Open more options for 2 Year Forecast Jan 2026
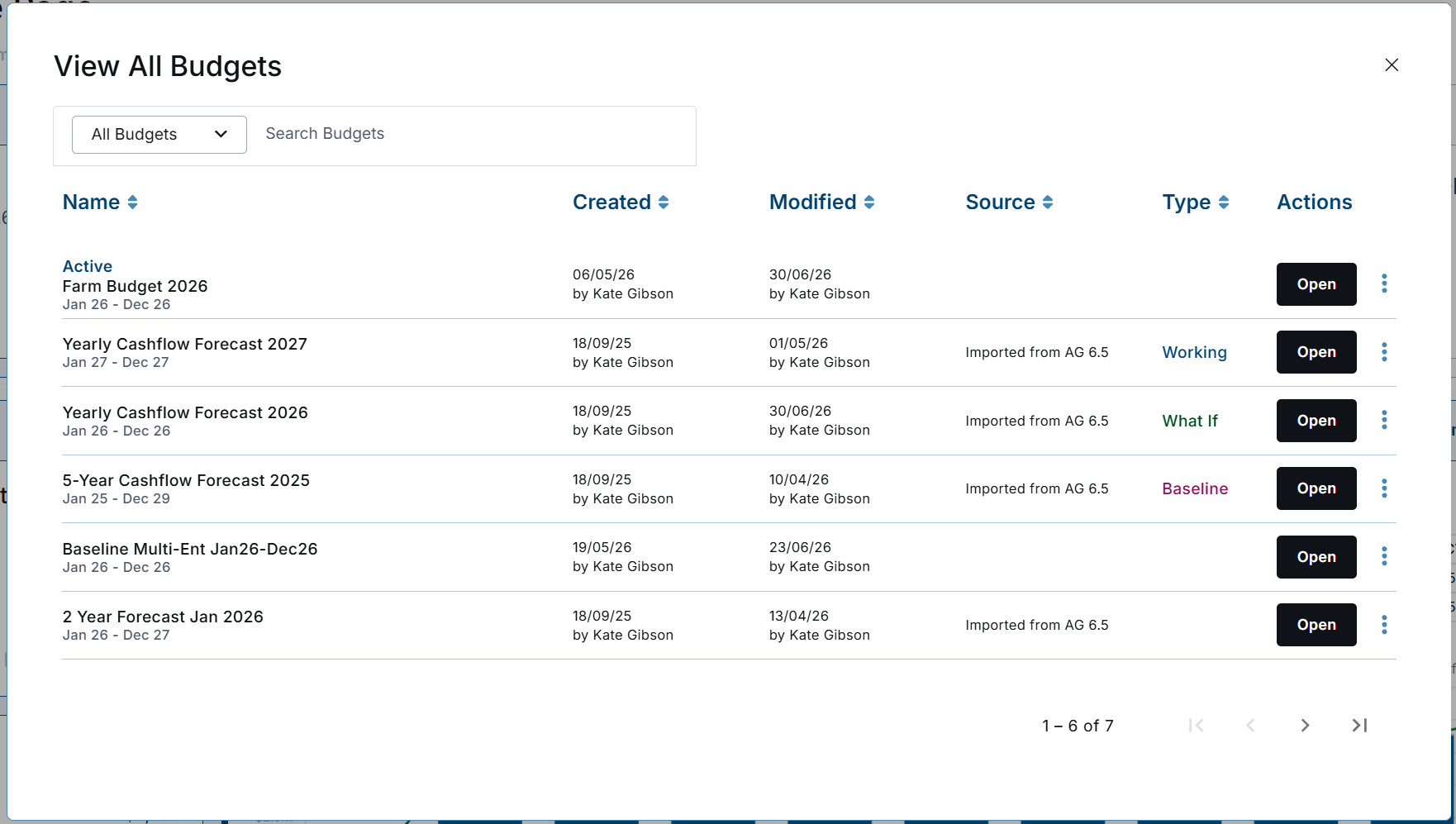Viewport: 1456px width, 824px height. [1384, 625]
